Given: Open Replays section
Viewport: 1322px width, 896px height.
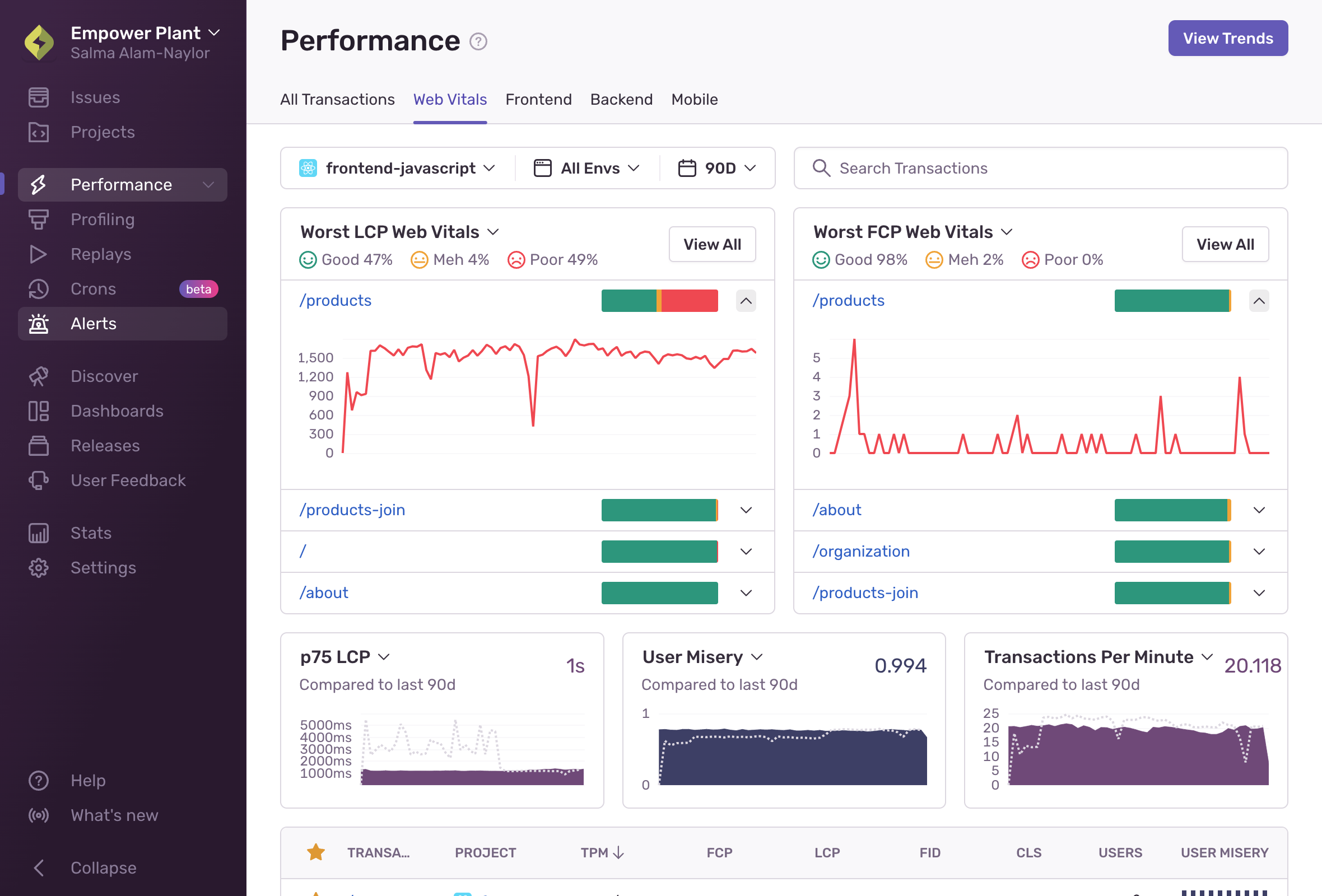Looking at the screenshot, I should [122, 254].
